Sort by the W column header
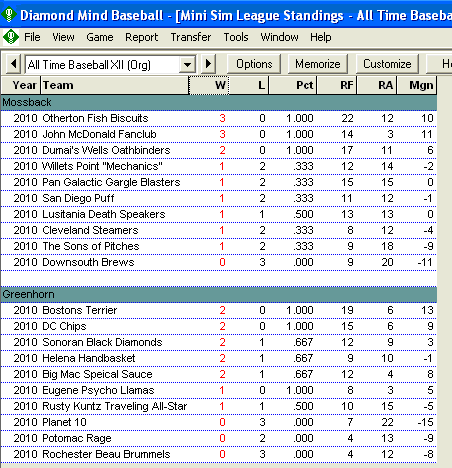The height and width of the screenshot is (468, 452). point(209,85)
